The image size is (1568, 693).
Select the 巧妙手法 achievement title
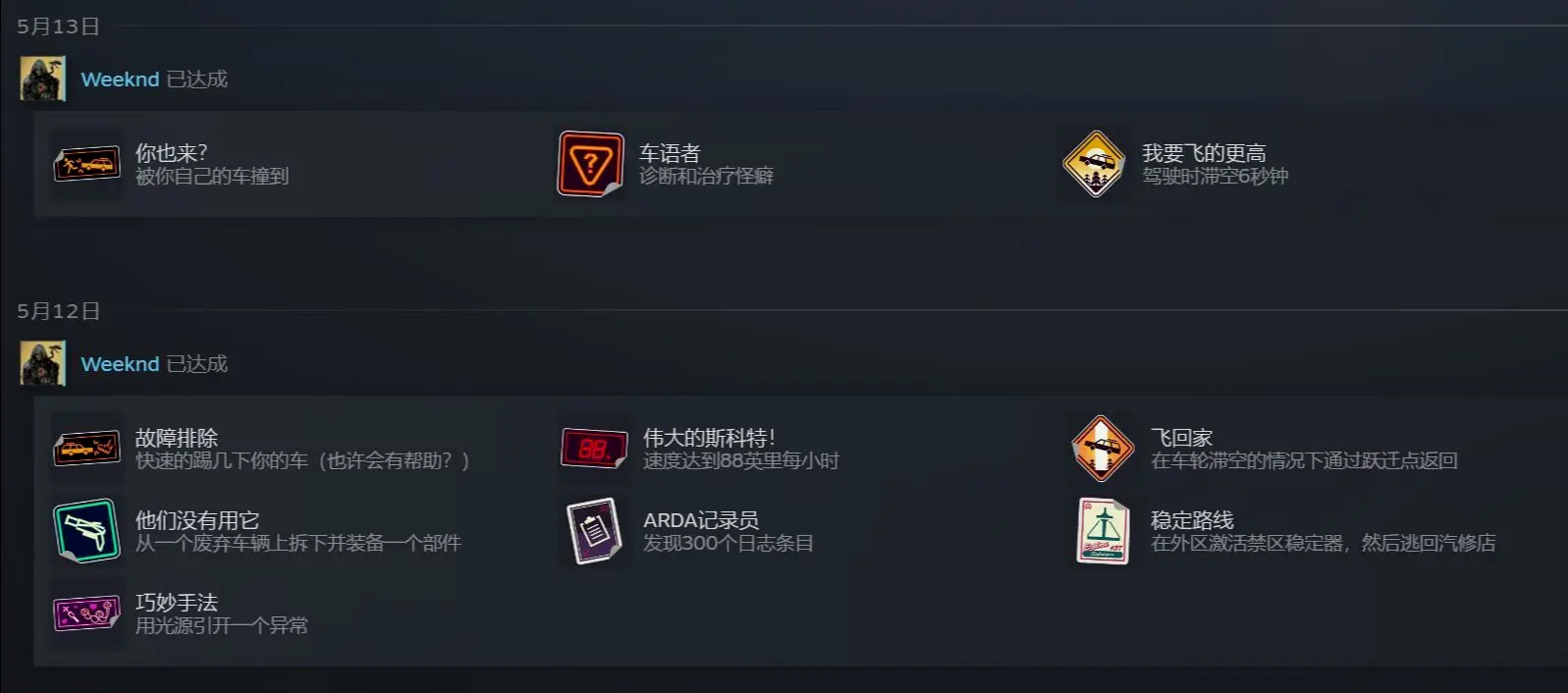click(x=177, y=603)
